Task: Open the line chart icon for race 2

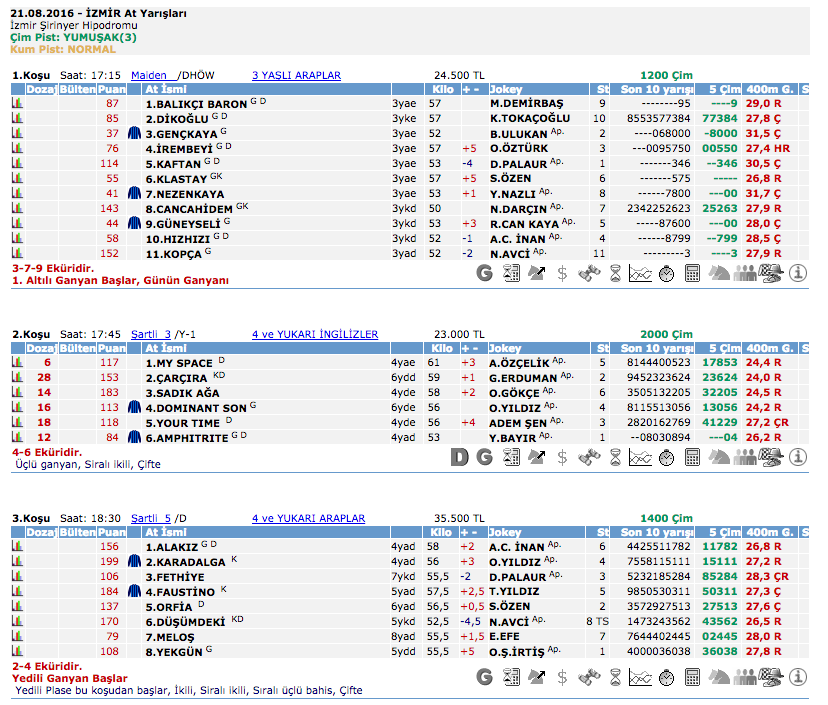Action: point(640,457)
